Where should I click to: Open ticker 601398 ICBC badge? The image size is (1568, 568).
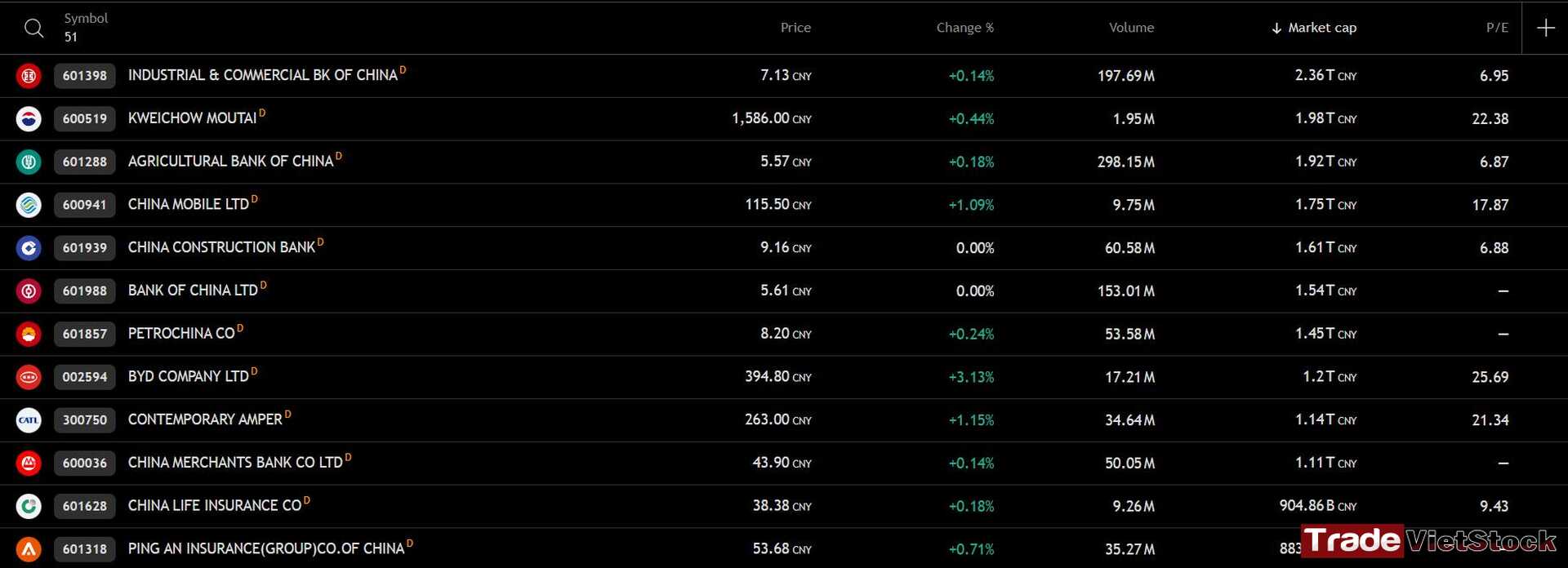[x=85, y=76]
